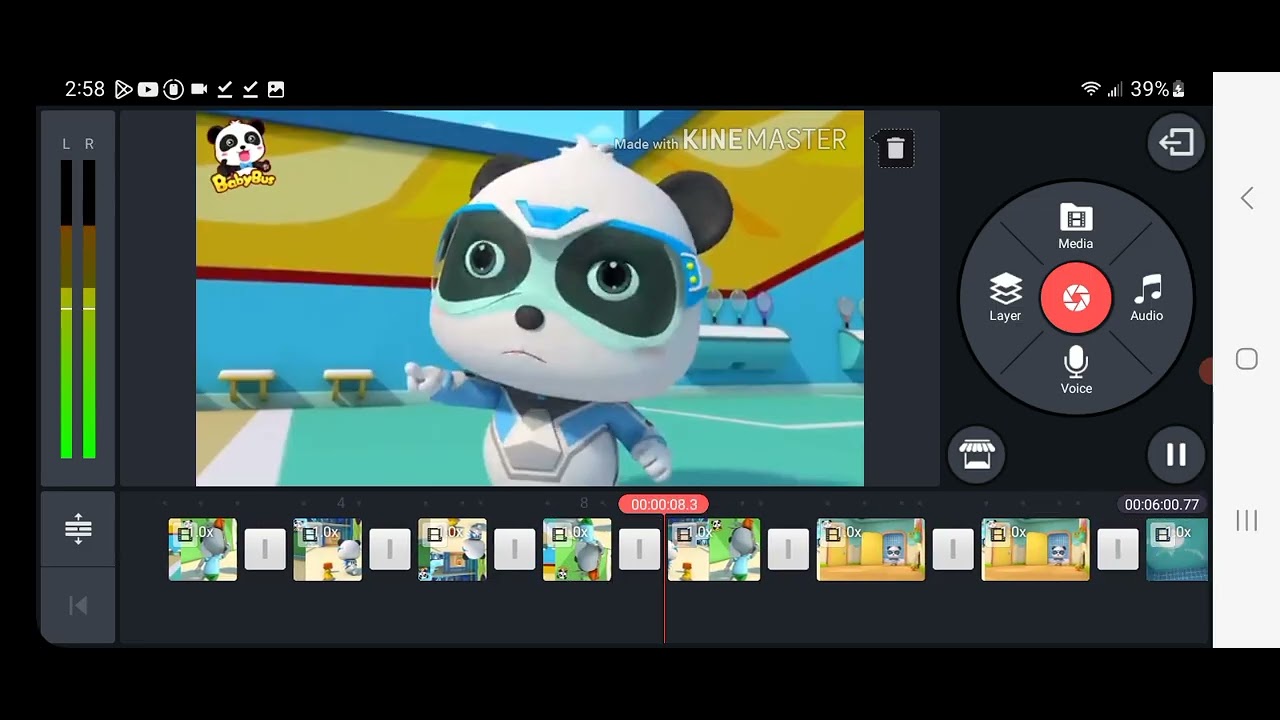Exit the project using the back-arrow icon
This screenshot has height=720, width=1280.
pyautogui.click(x=1176, y=142)
